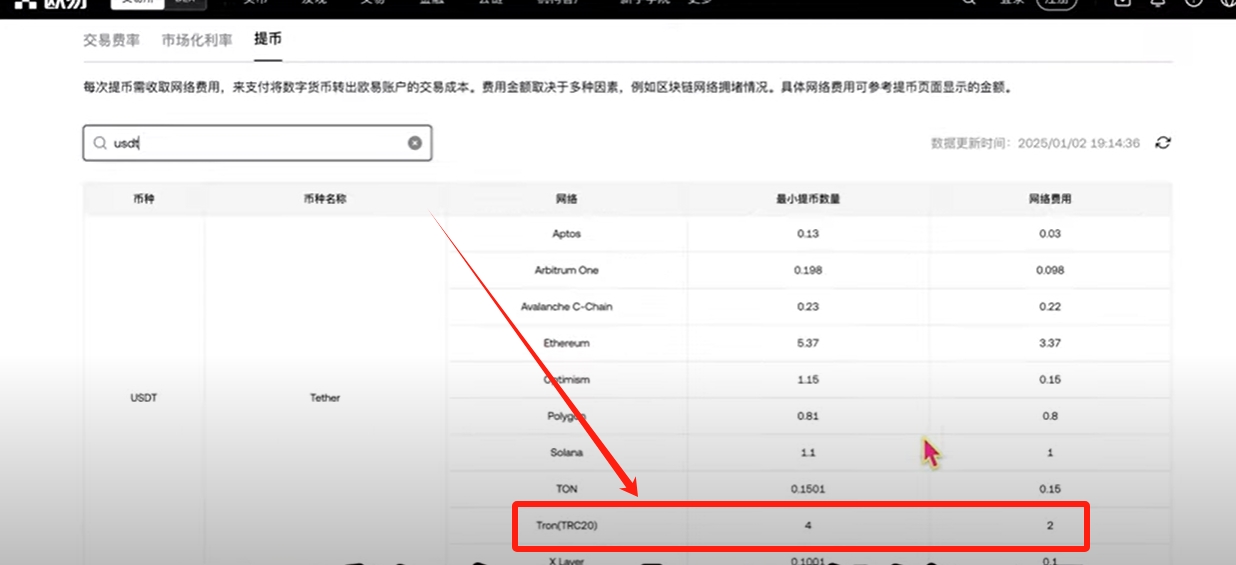Click the 最小提币数量 column header
Screen dimensions: 1236x565
[x=808, y=199]
